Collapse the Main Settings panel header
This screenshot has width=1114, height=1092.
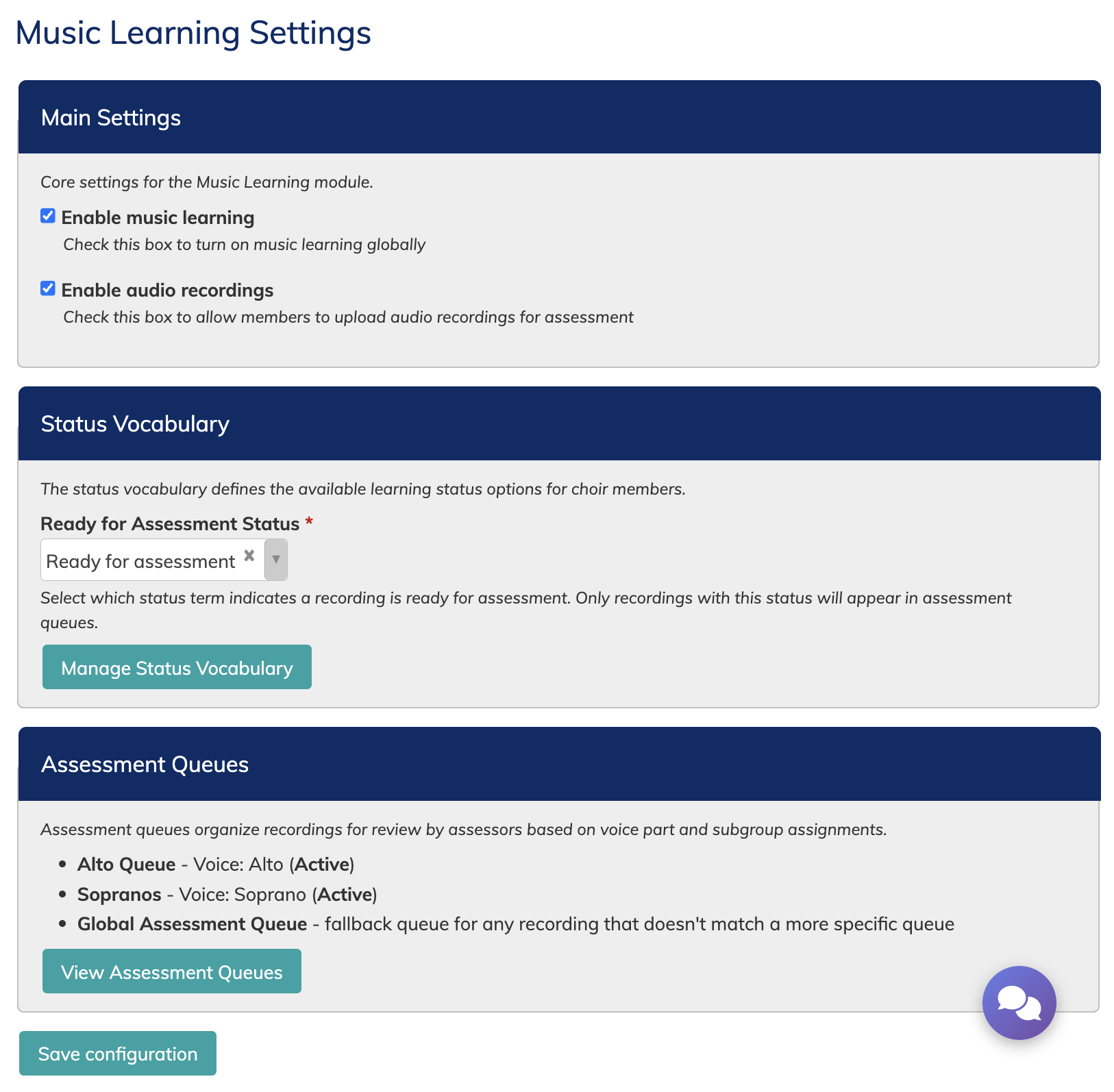pyautogui.click(x=111, y=118)
